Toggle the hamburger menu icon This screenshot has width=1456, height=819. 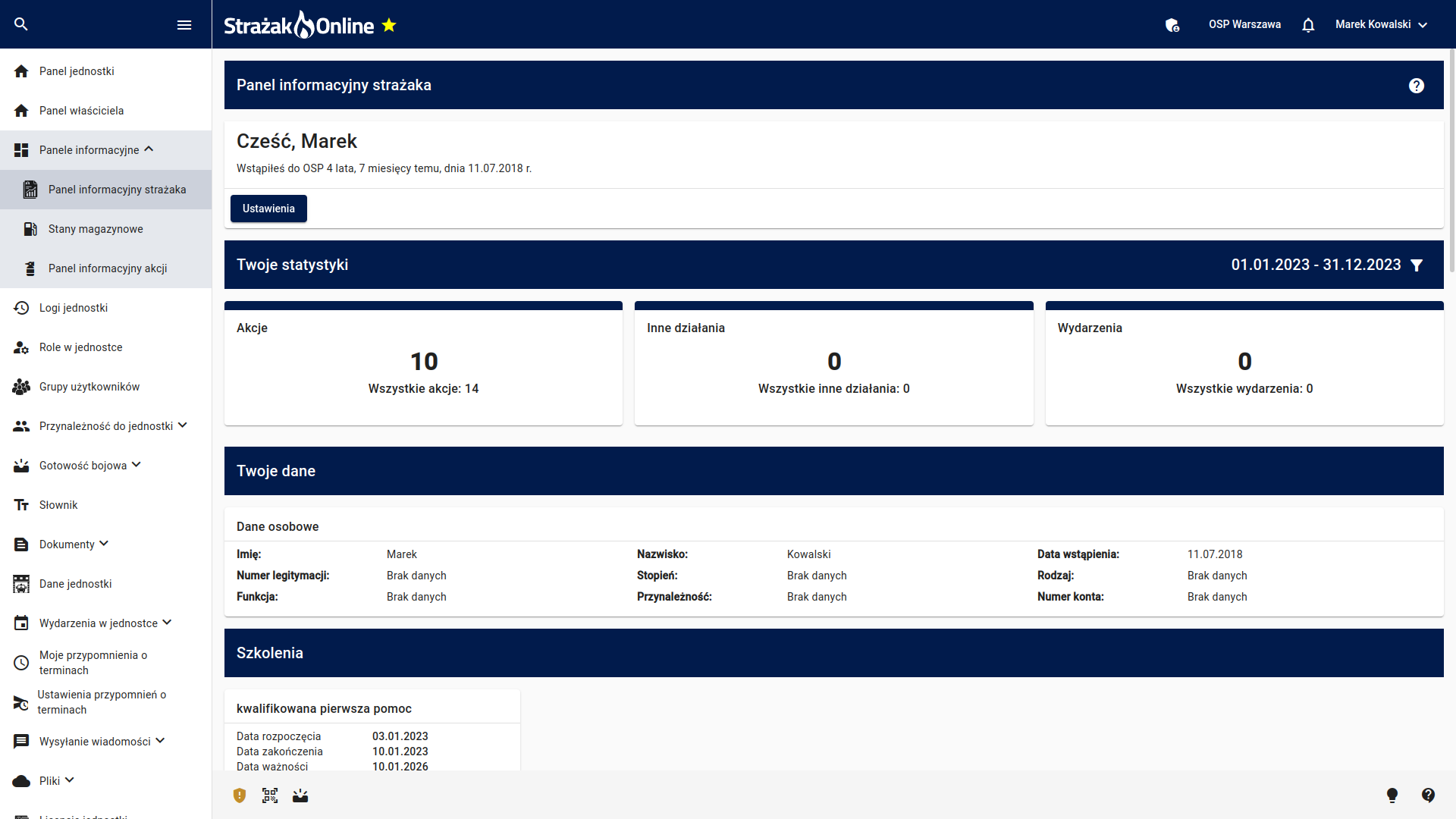184,25
